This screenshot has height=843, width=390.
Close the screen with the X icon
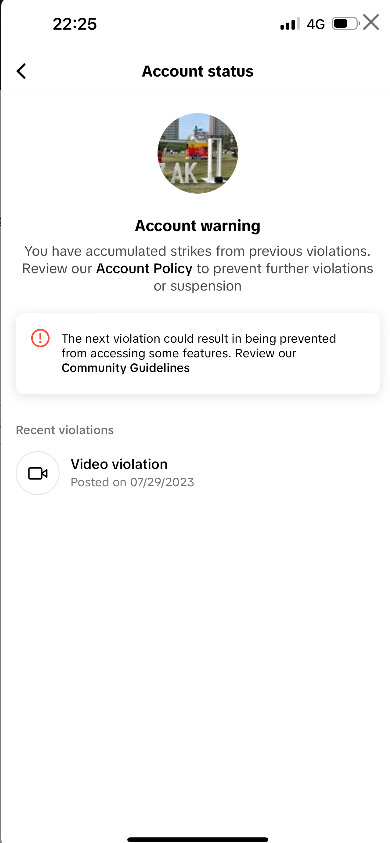[371, 22]
